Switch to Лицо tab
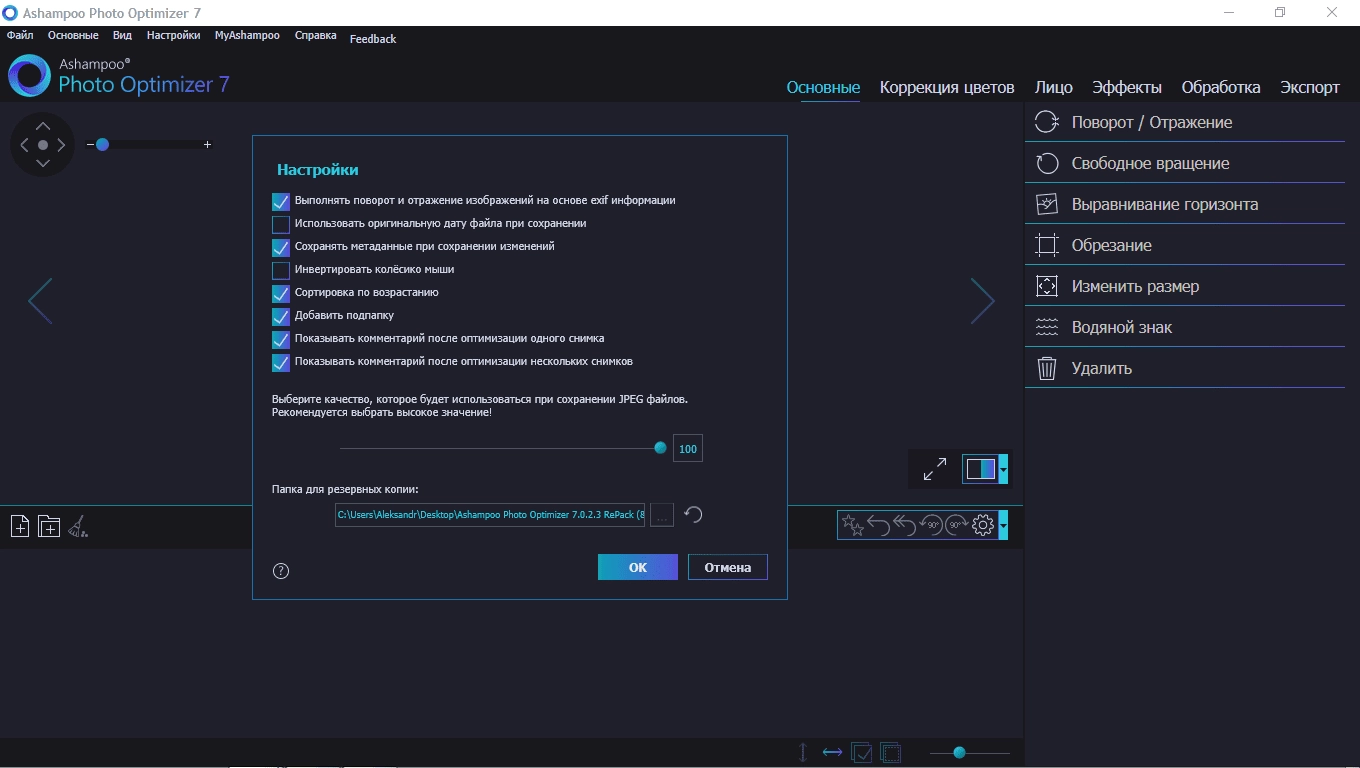The image size is (1360, 768). click(x=1054, y=87)
